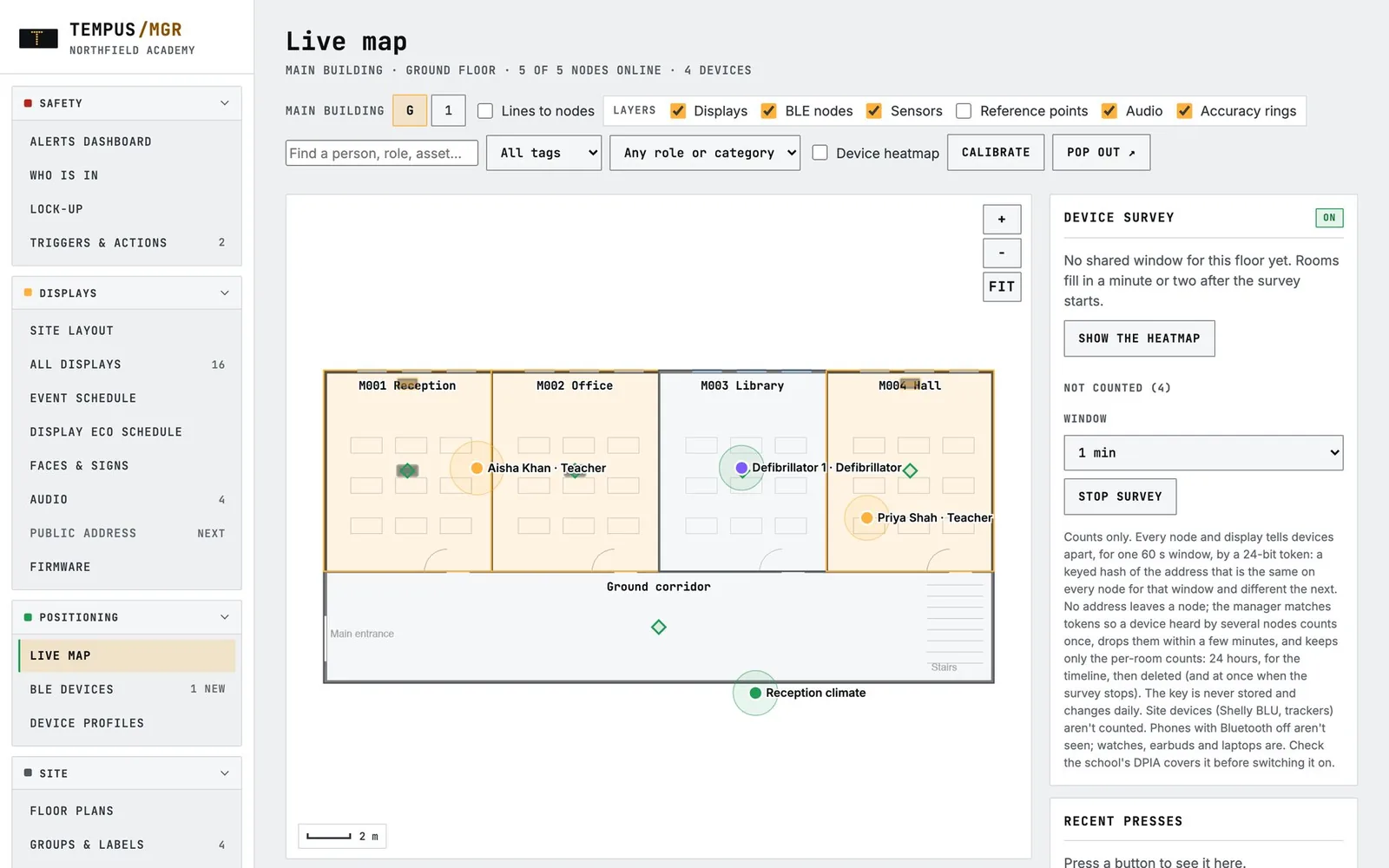Zoom out the map with minus button
Screen dimensions: 1389x868
(x=1002, y=253)
